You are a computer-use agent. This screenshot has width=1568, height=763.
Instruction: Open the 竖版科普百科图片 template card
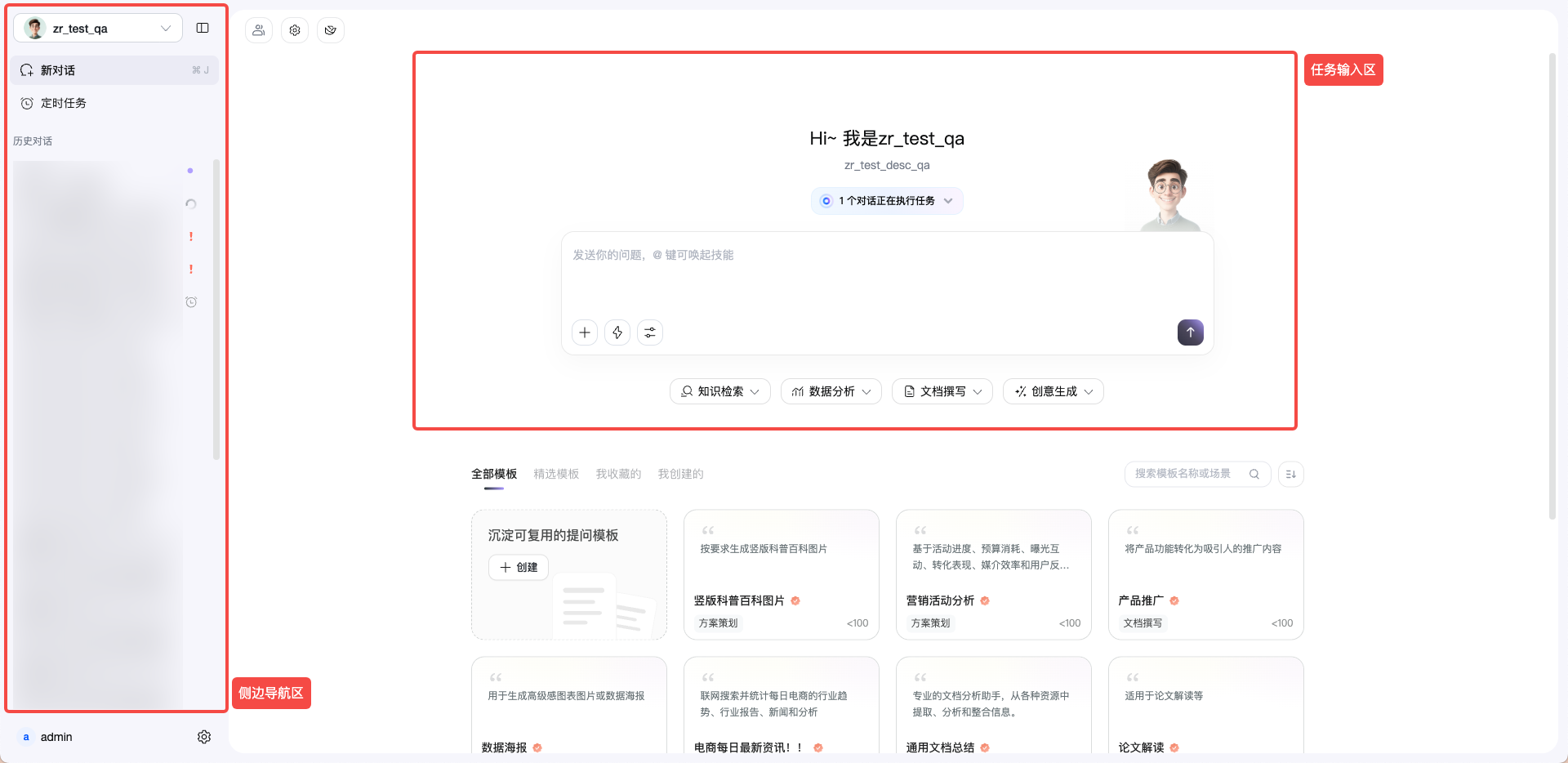[x=782, y=574]
